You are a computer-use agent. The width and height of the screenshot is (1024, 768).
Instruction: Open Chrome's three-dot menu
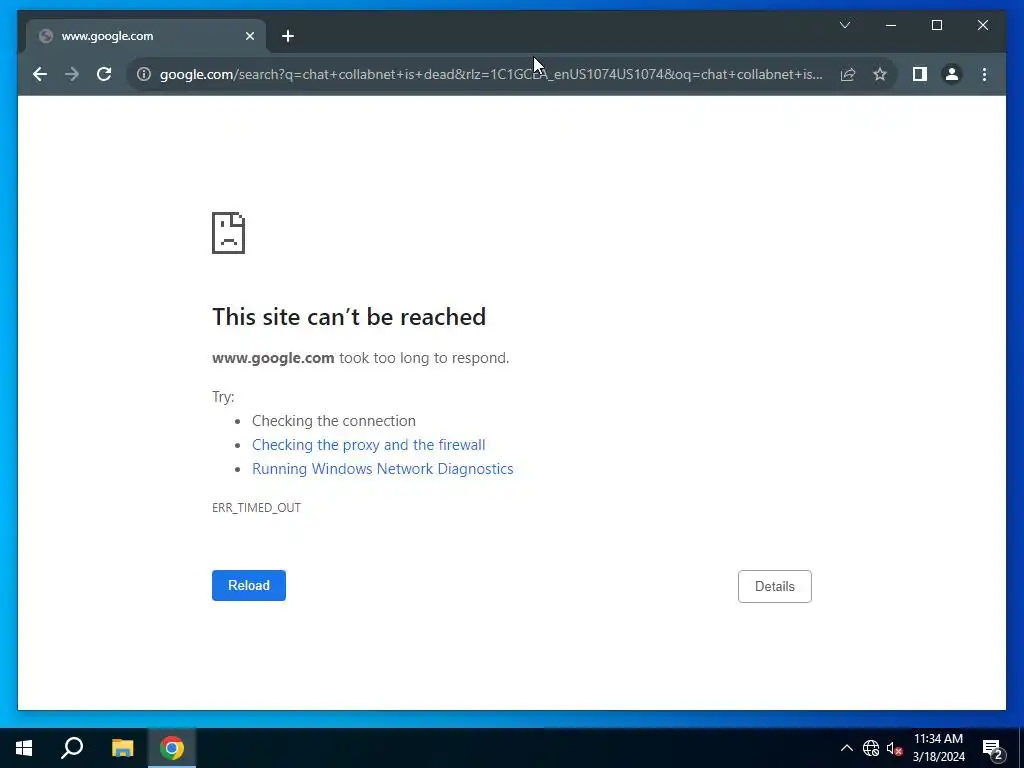click(984, 74)
